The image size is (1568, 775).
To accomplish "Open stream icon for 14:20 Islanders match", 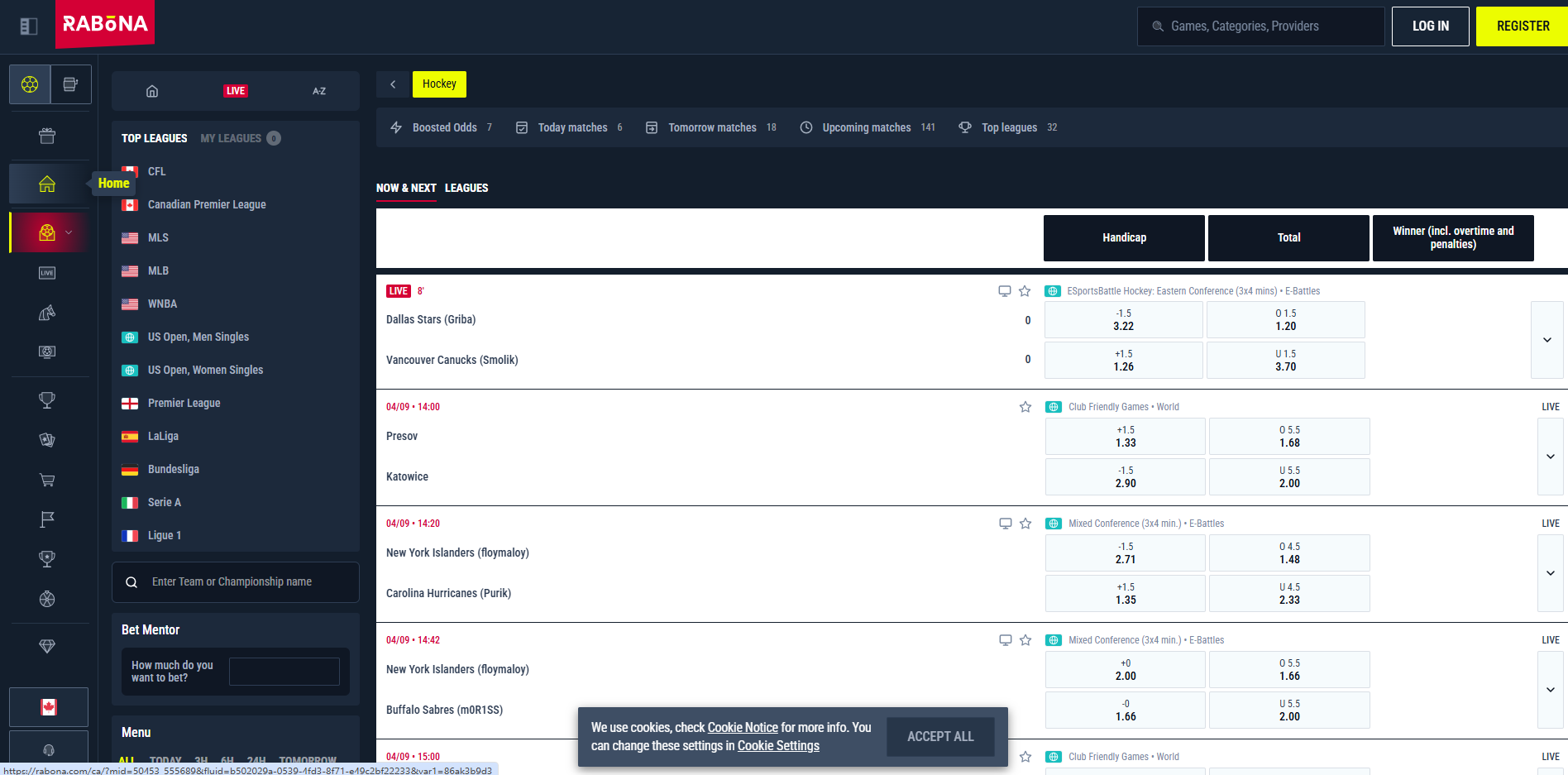I will (1006, 524).
